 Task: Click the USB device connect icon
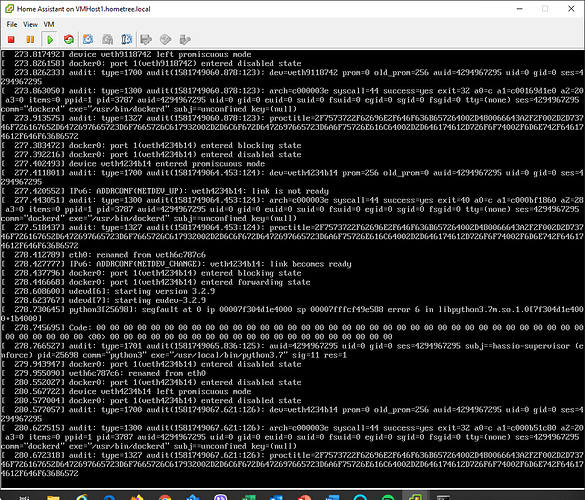click(x=185, y=39)
